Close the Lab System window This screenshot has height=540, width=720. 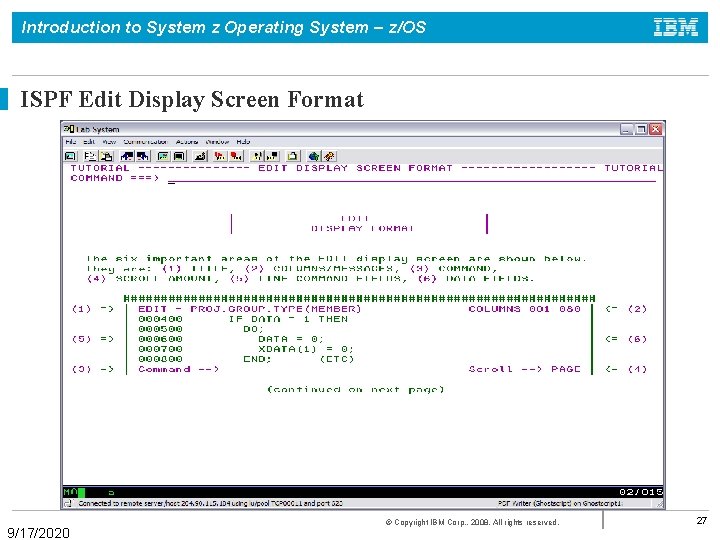(x=656, y=129)
